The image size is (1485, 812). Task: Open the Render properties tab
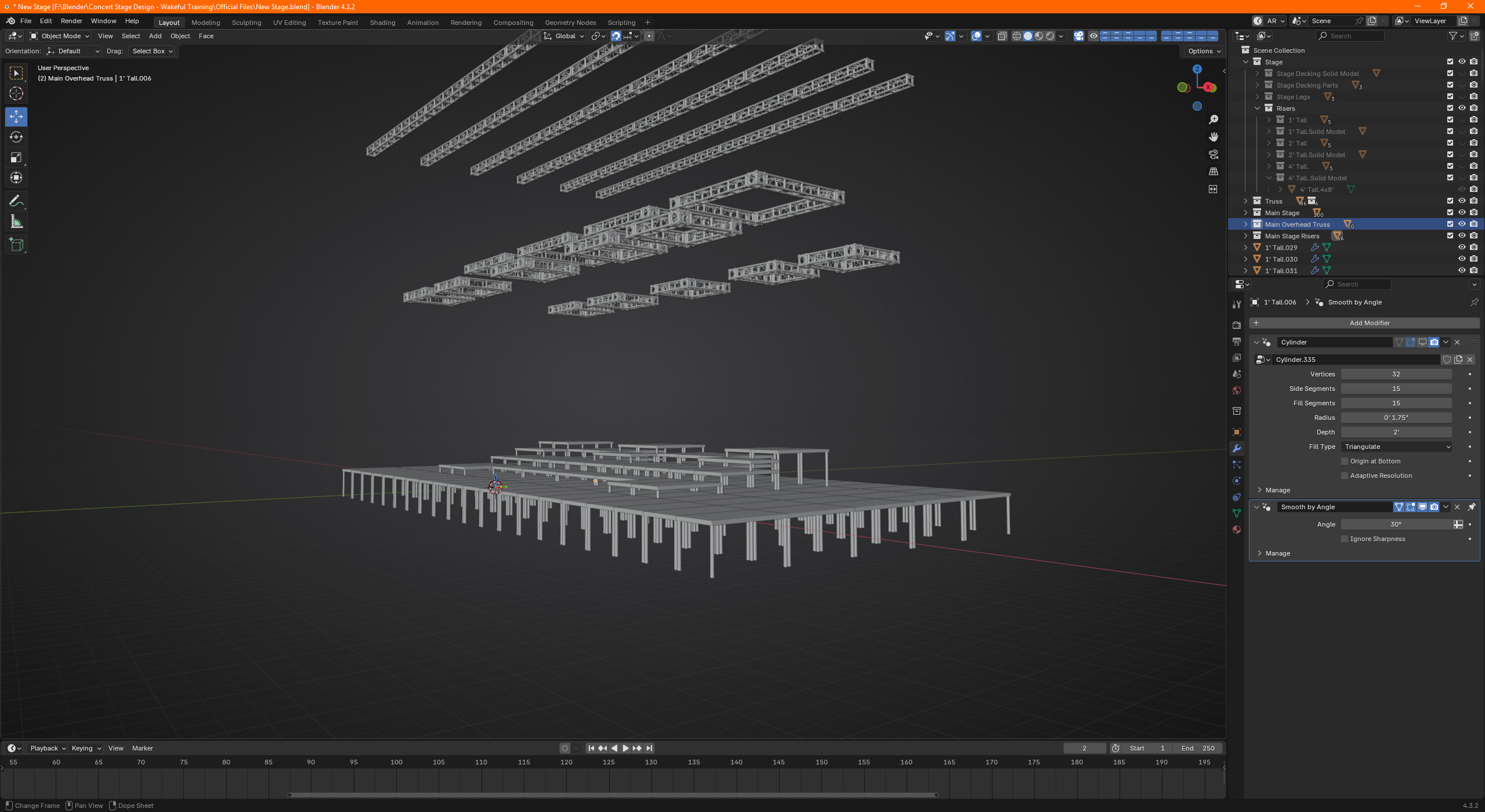[x=1237, y=325]
